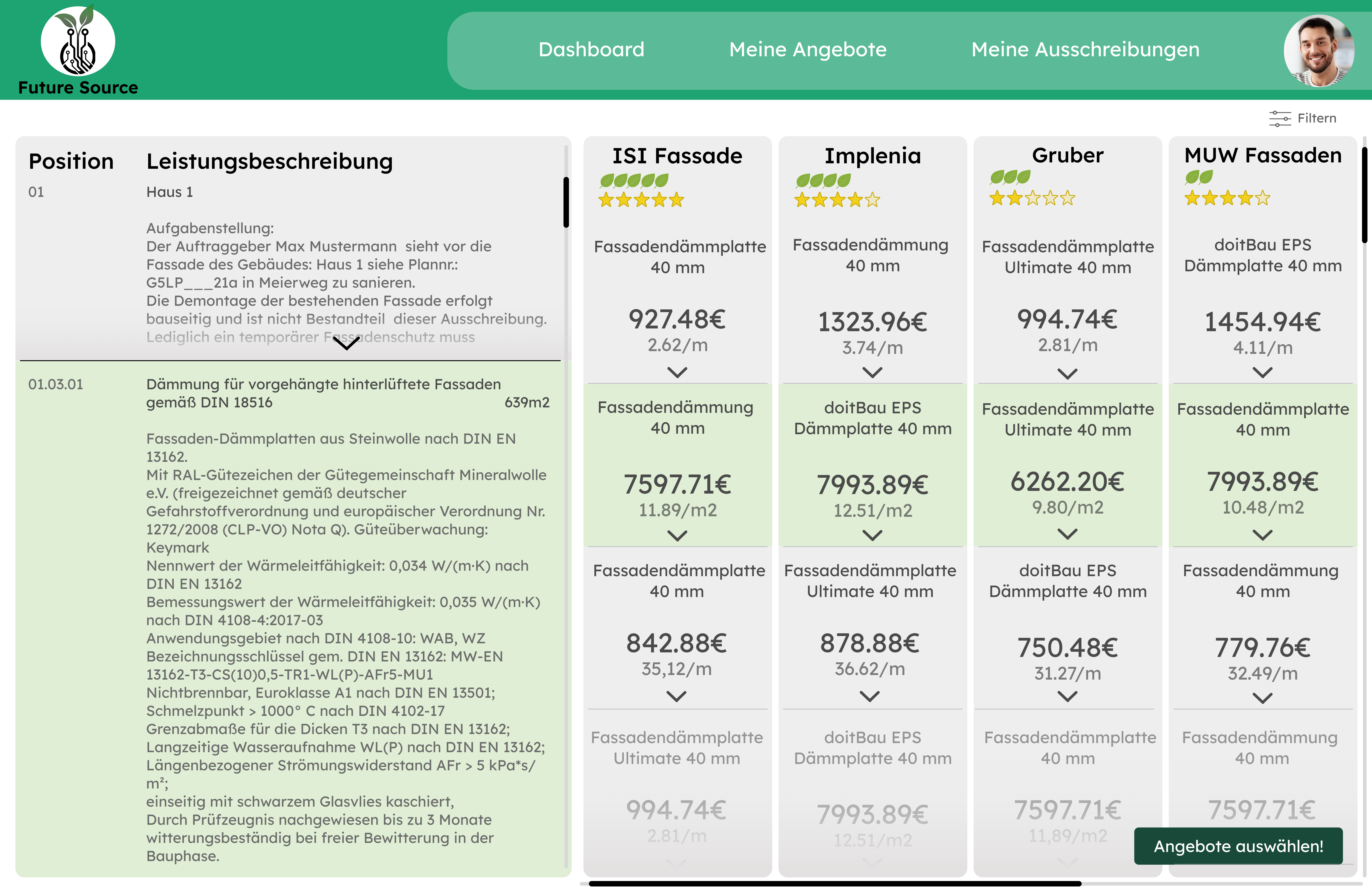This screenshot has height=891, width=1372.
Task: Select Gruber 9.80/m2 unit price
Action: (1068, 507)
